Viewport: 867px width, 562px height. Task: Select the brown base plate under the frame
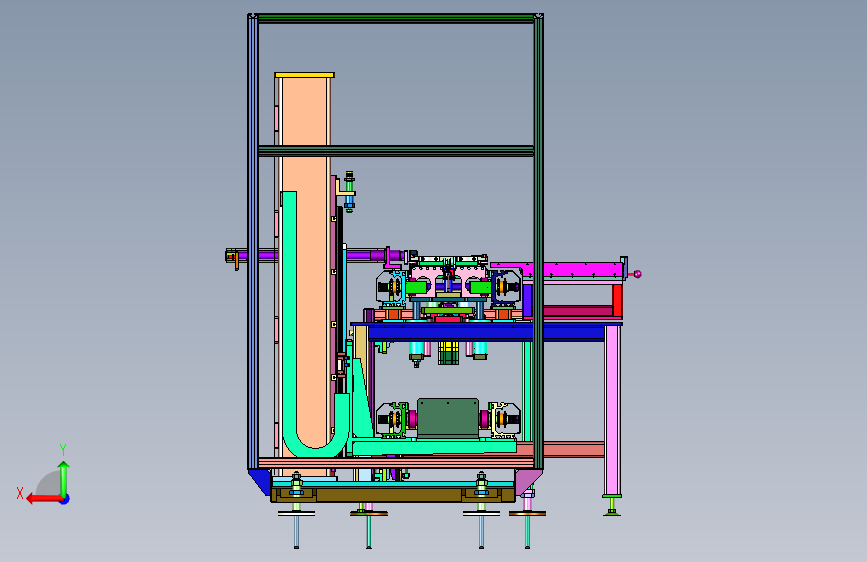coord(393,495)
